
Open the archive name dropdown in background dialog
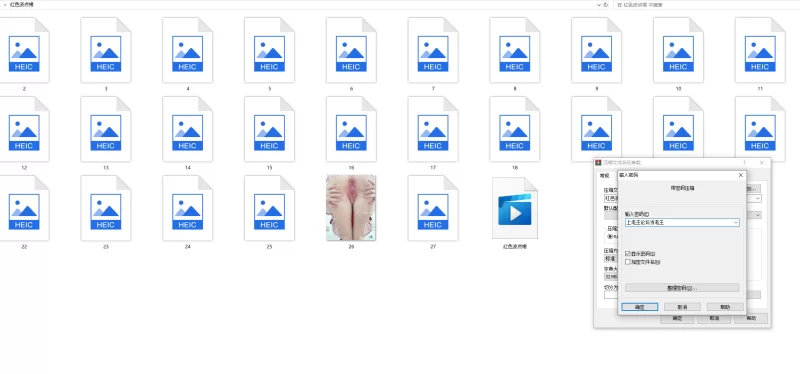[758, 198]
